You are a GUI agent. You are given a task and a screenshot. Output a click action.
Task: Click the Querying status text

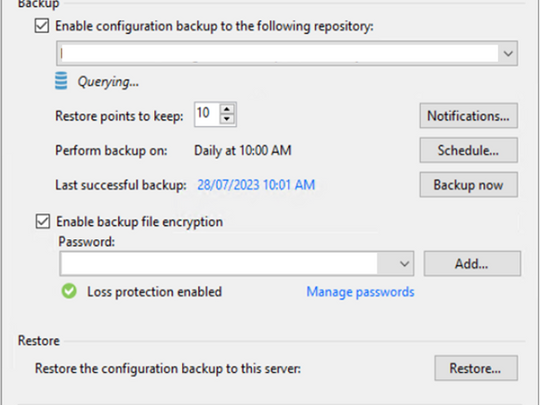(108, 82)
